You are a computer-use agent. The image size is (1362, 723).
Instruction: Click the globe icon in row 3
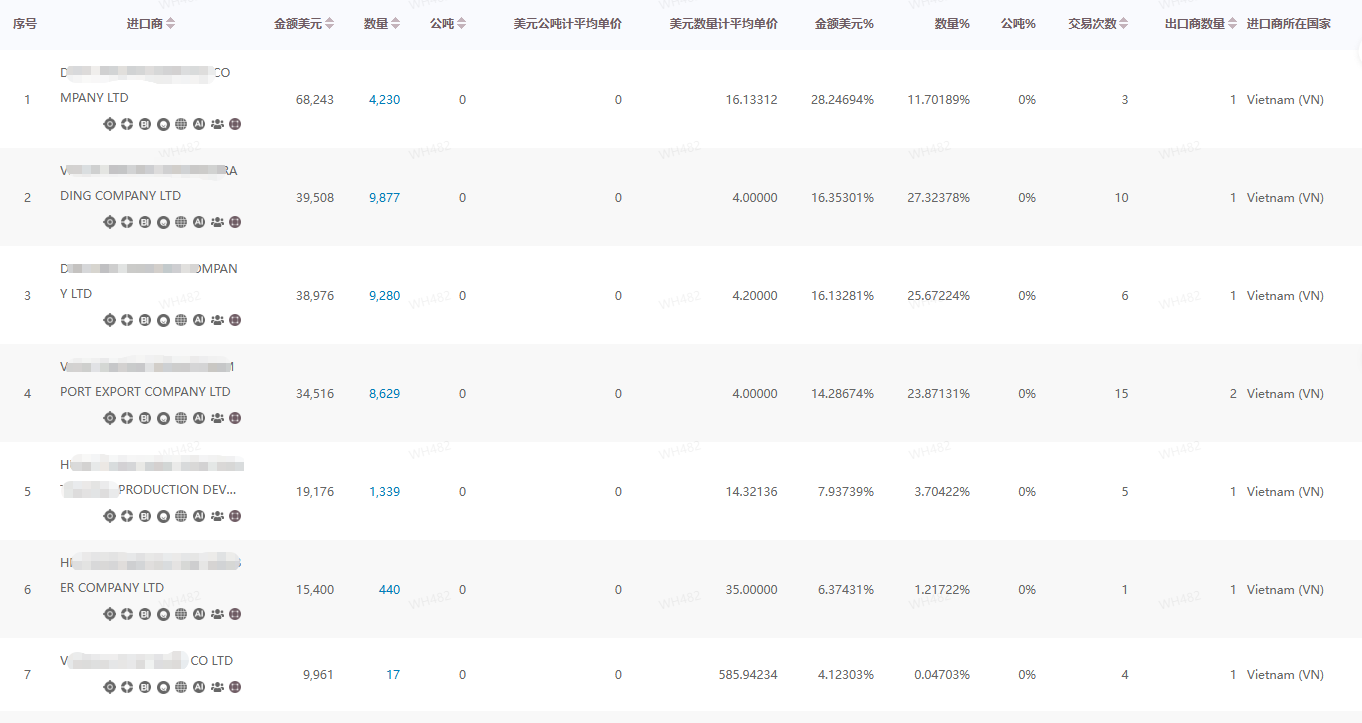coord(181,320)
